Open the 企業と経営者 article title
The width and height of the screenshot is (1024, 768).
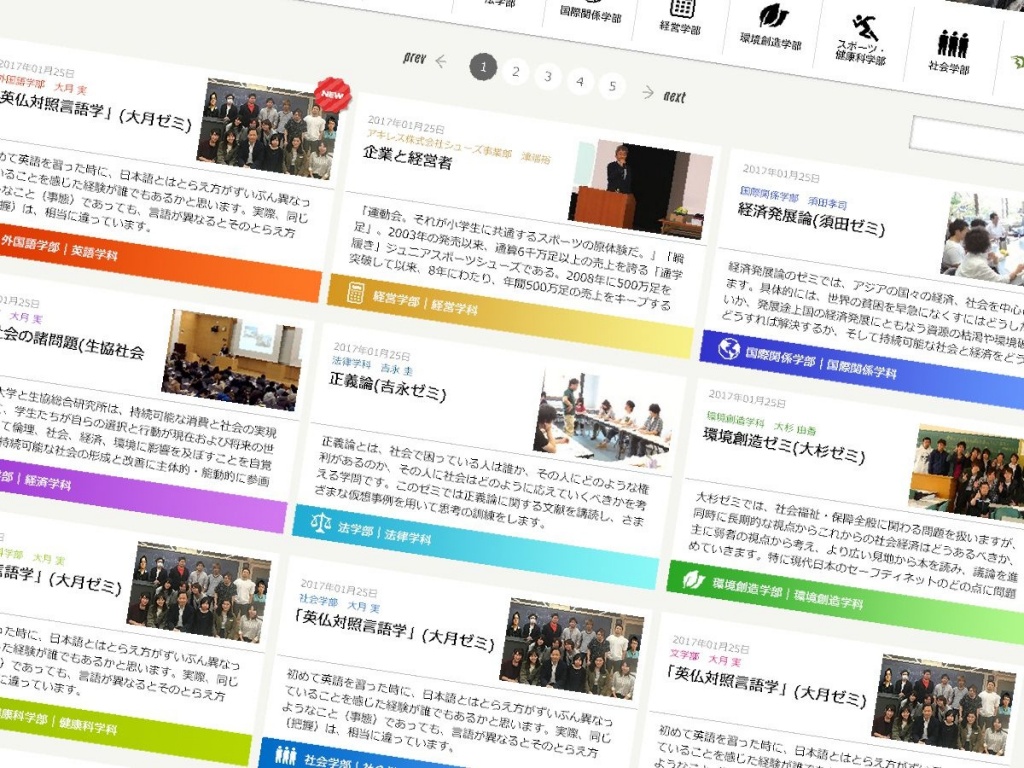(x=408, y=157)
